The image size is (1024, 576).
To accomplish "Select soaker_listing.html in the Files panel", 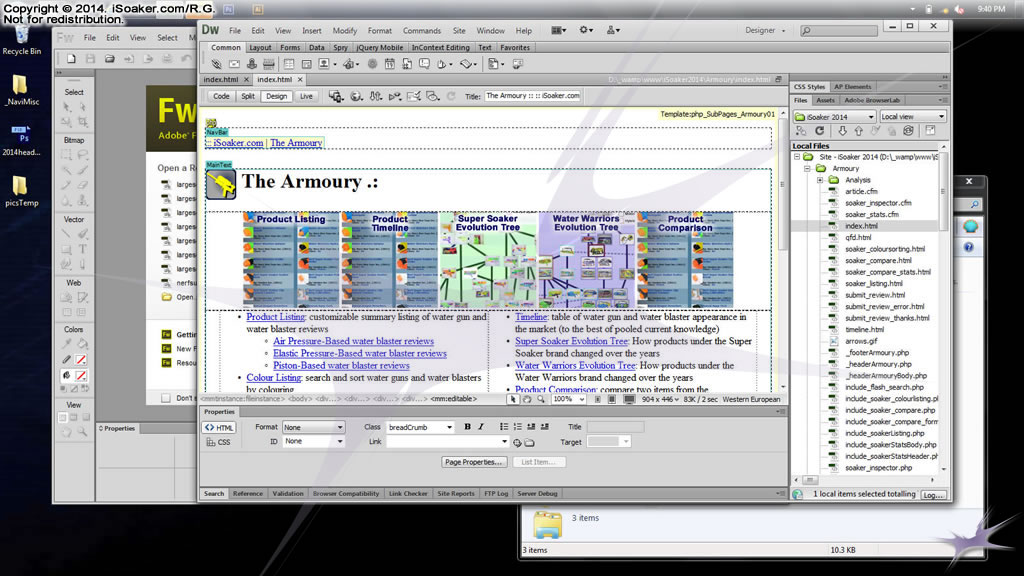I will click(873, 284).
